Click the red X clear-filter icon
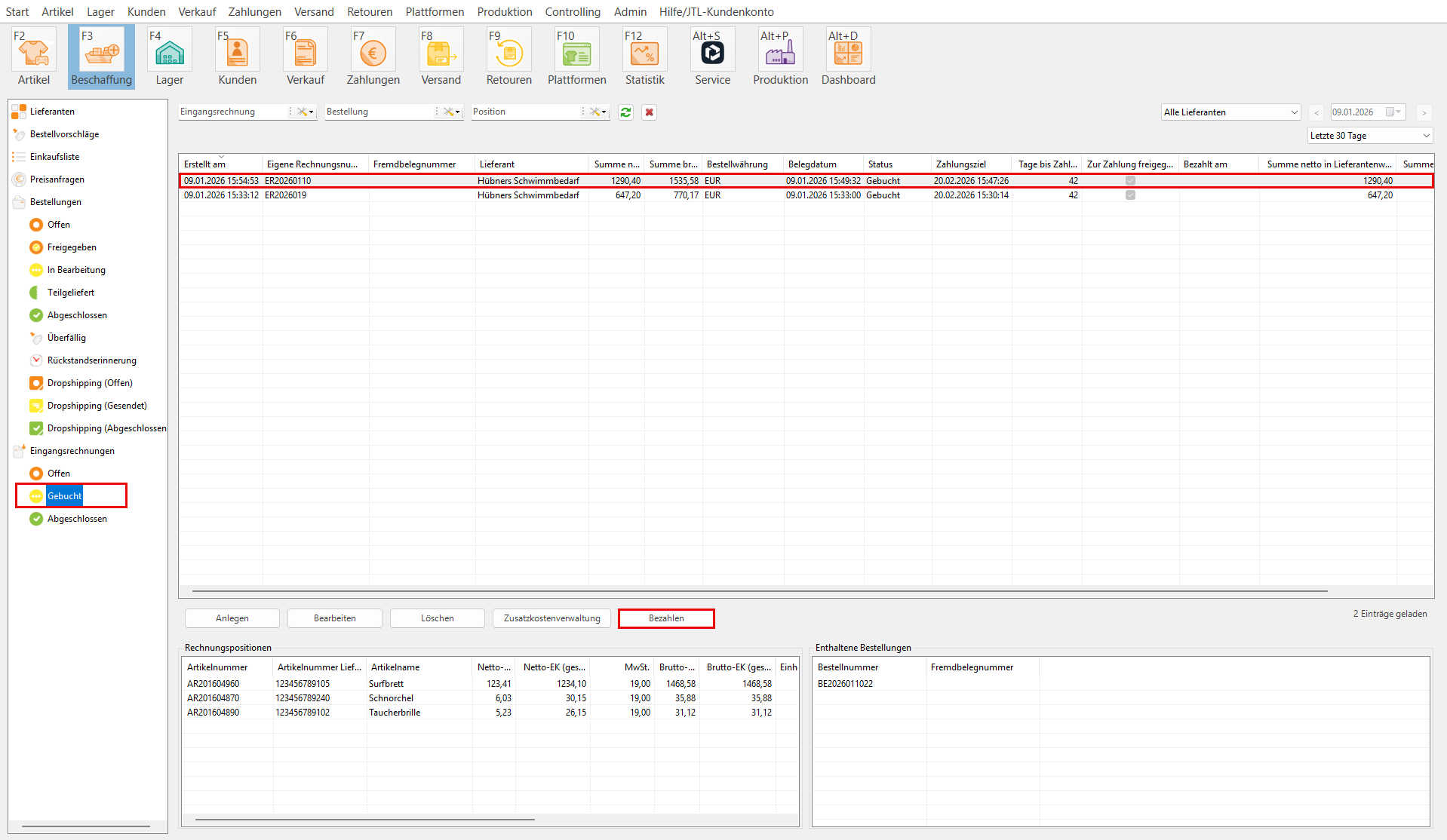1447x840 pixels. click(x=649, y=112)
